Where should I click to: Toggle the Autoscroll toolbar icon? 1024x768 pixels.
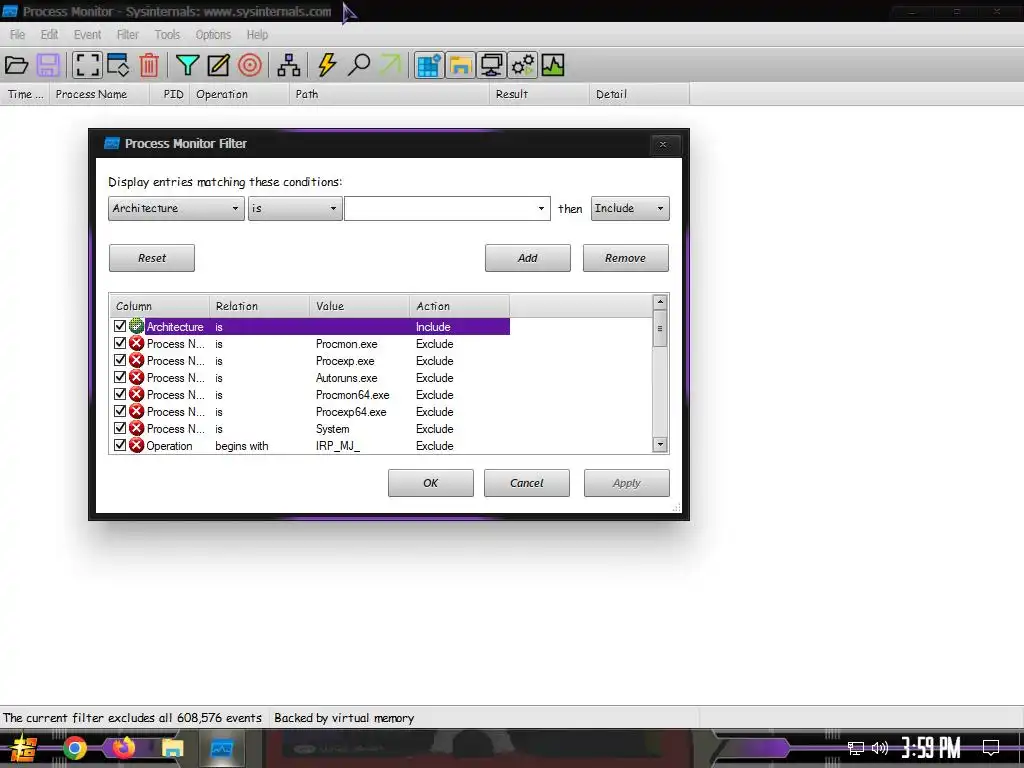[x=118, y=65]
